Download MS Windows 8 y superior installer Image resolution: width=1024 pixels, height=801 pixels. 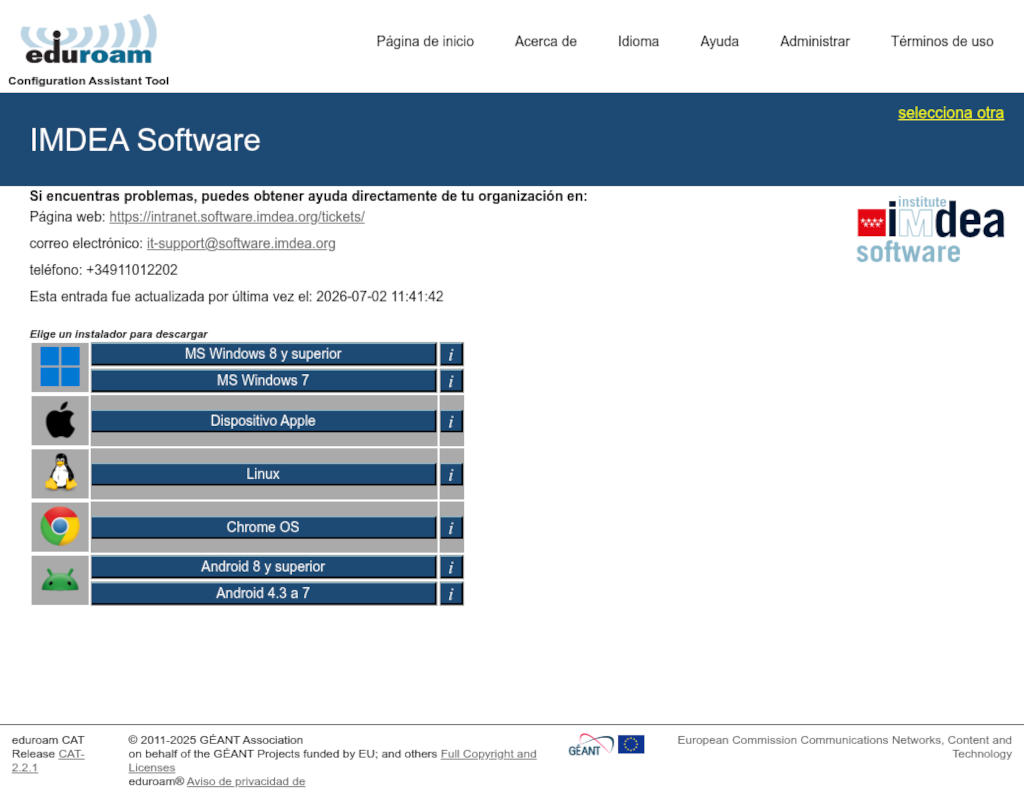click(x=263, y=354)
